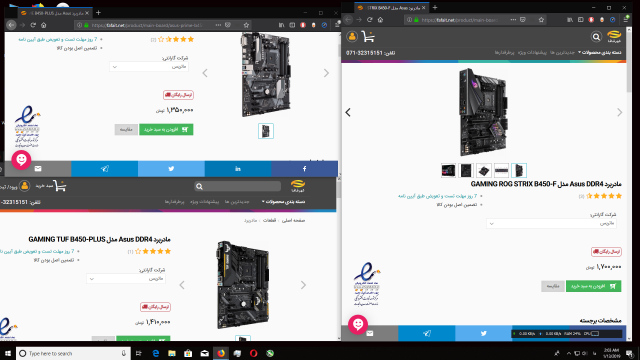Open 'پیشنهادات ویژه' in right window nav

532,53
